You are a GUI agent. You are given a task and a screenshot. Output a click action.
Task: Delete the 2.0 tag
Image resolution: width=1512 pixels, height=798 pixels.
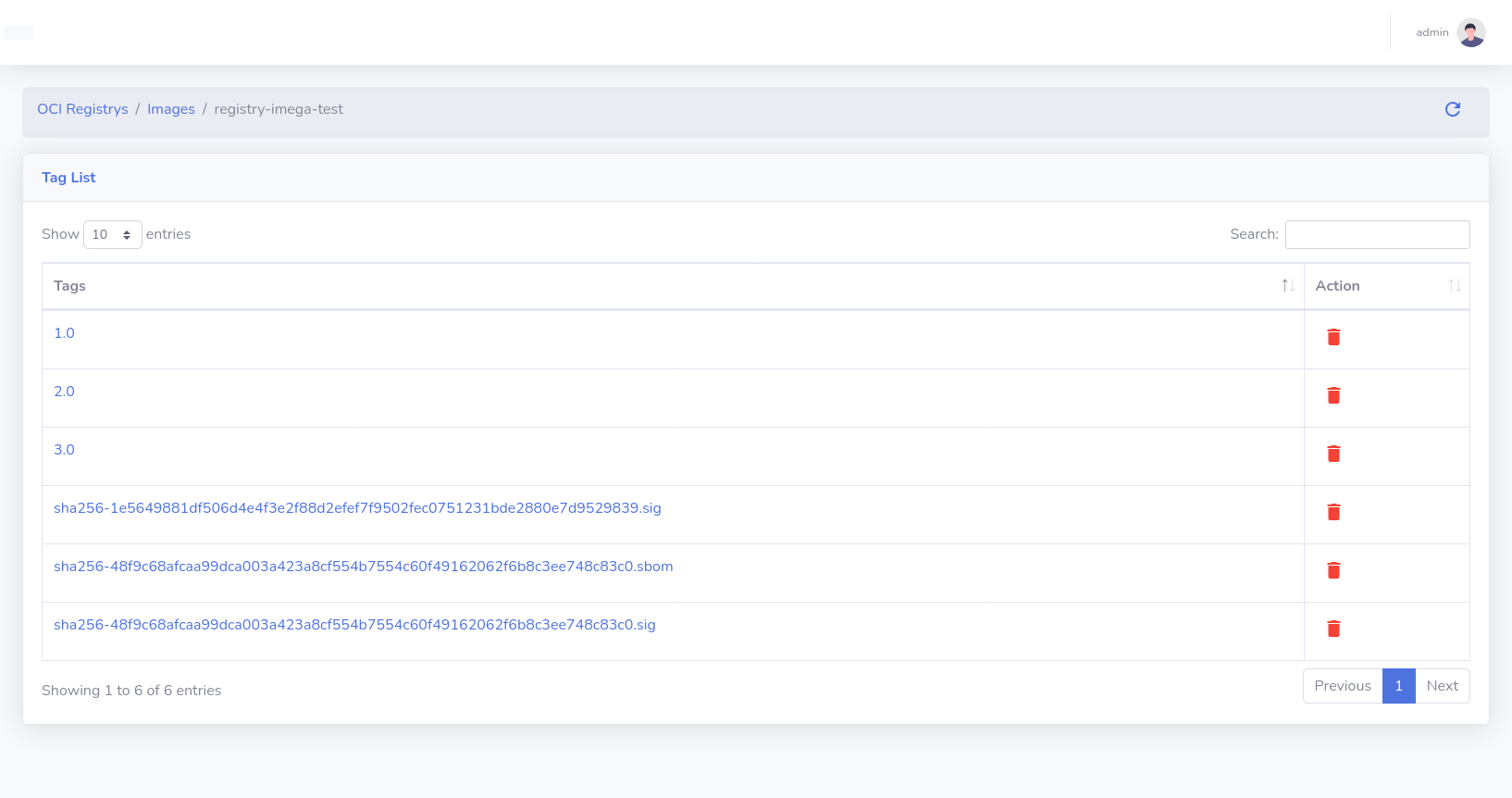tap(1333, 395)
